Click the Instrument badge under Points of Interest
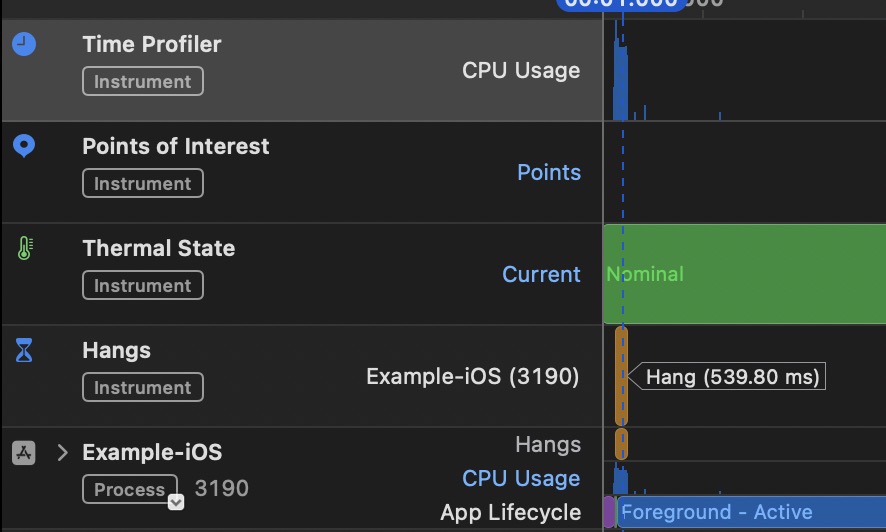The height and width of the screenshot is (532, 886). click(143, 184)
